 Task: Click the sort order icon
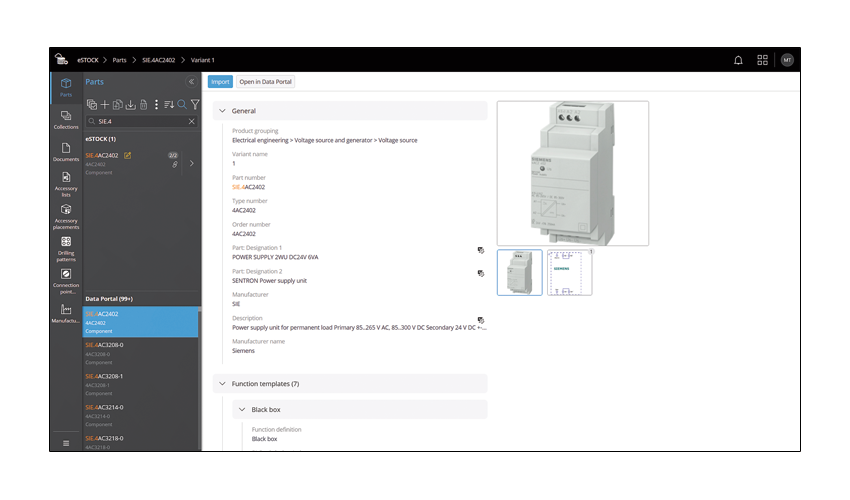(x=169, y=104)
